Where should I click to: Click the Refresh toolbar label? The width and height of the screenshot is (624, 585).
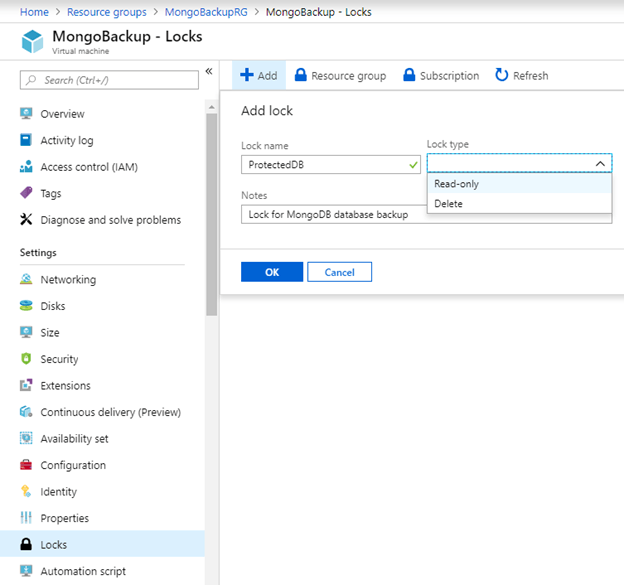530,76
